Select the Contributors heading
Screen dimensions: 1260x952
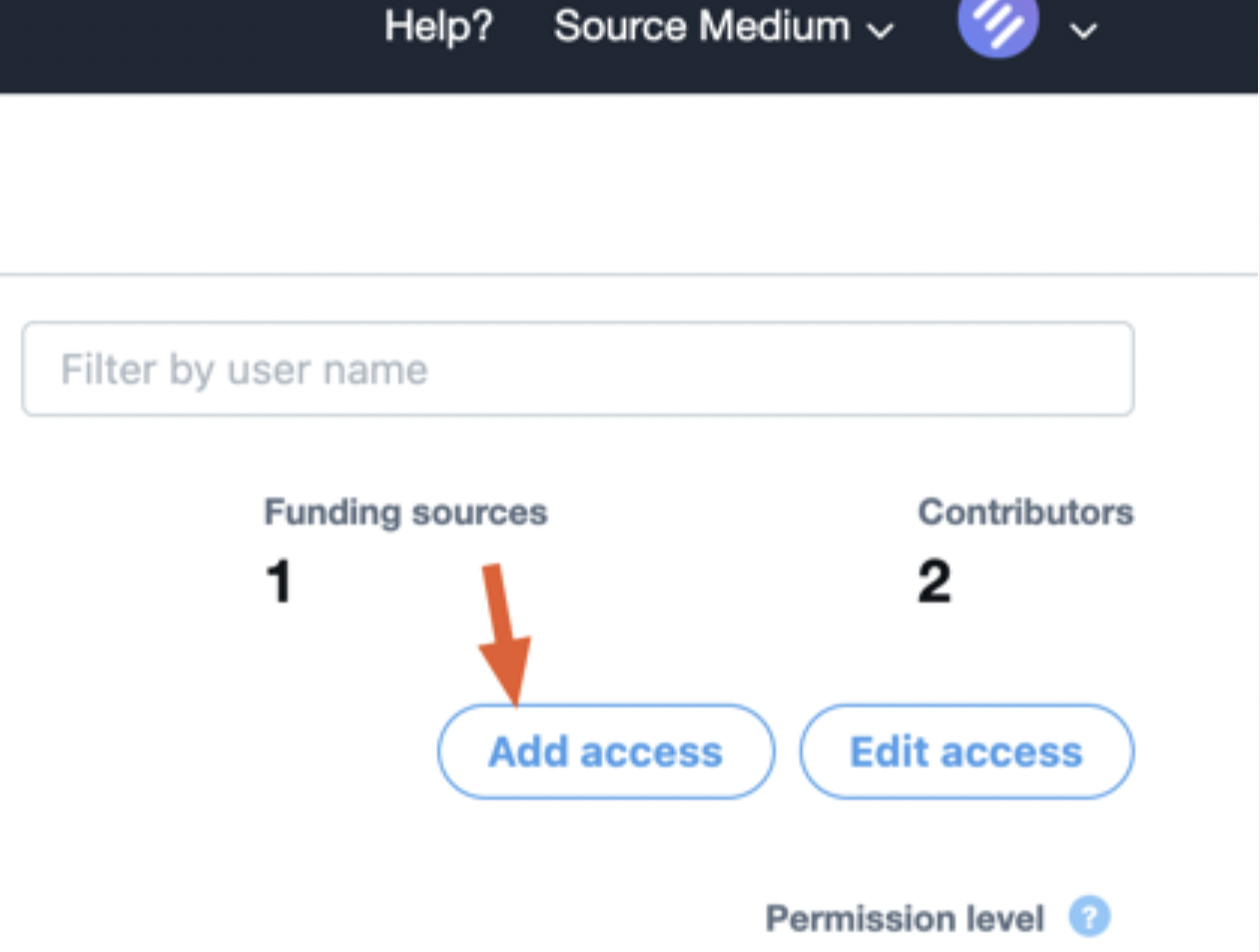tap(1025, 512)
